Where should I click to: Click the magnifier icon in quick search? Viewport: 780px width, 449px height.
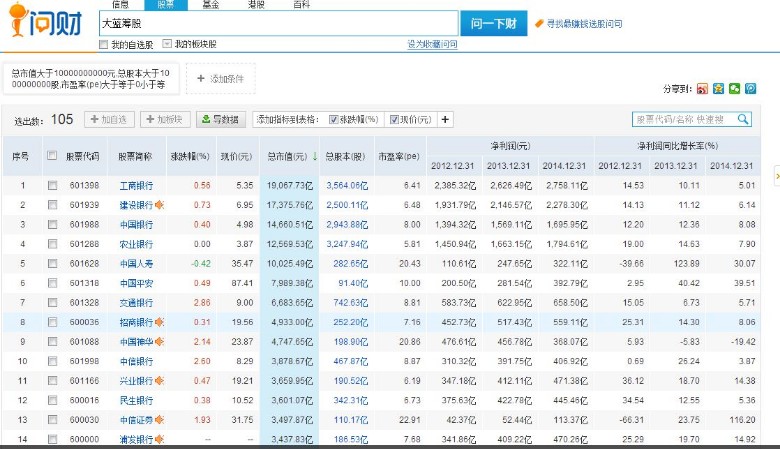coord(743,119)
